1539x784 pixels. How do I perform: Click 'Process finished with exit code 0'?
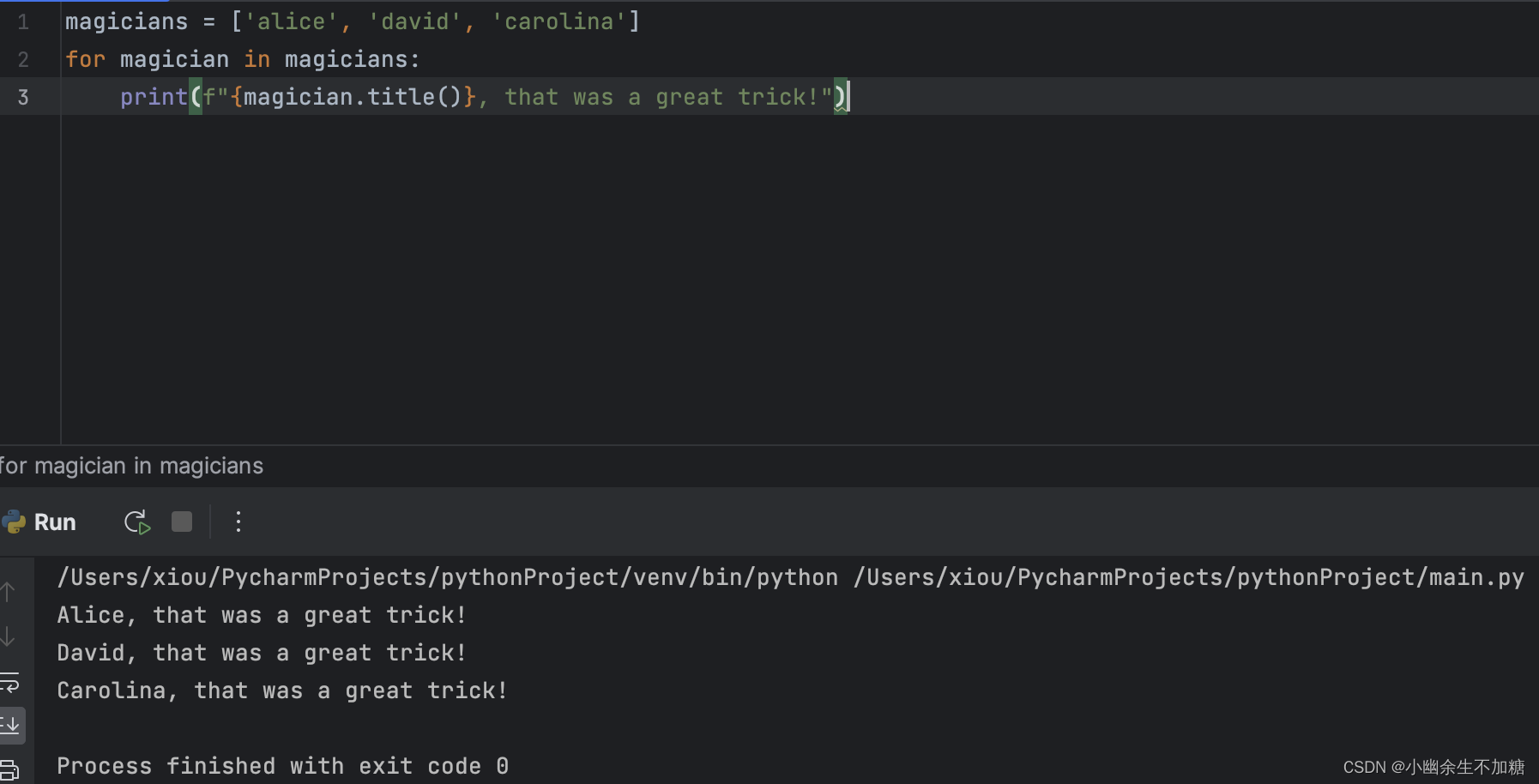click(x=282, y=766)
